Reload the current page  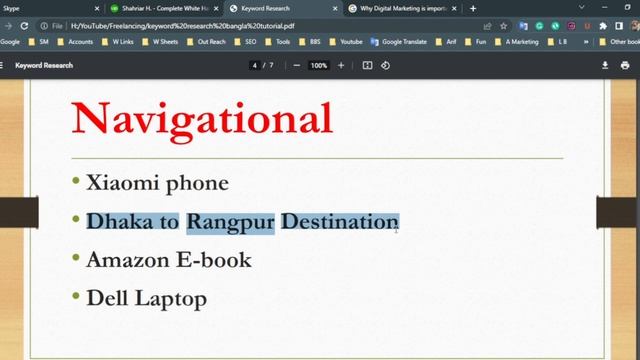[24, 26]
